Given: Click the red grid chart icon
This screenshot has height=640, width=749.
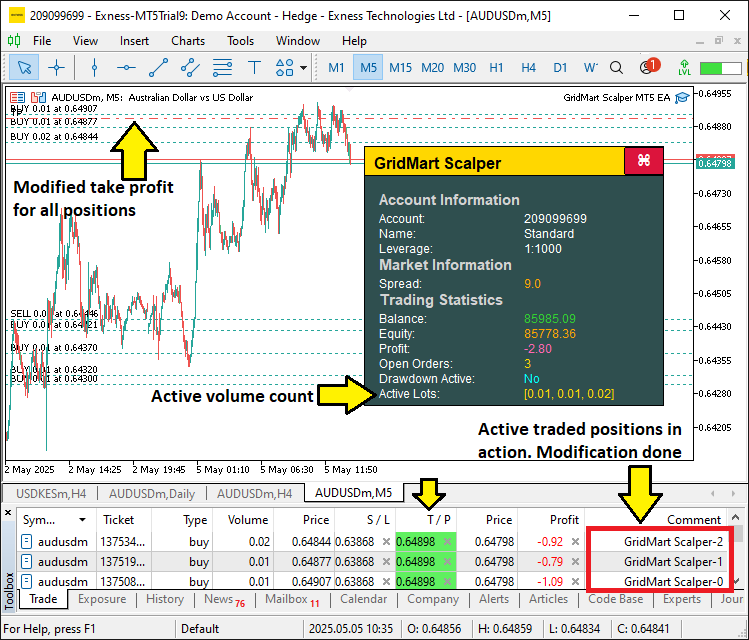Looking at the screenshot, I should coord(17,98).
